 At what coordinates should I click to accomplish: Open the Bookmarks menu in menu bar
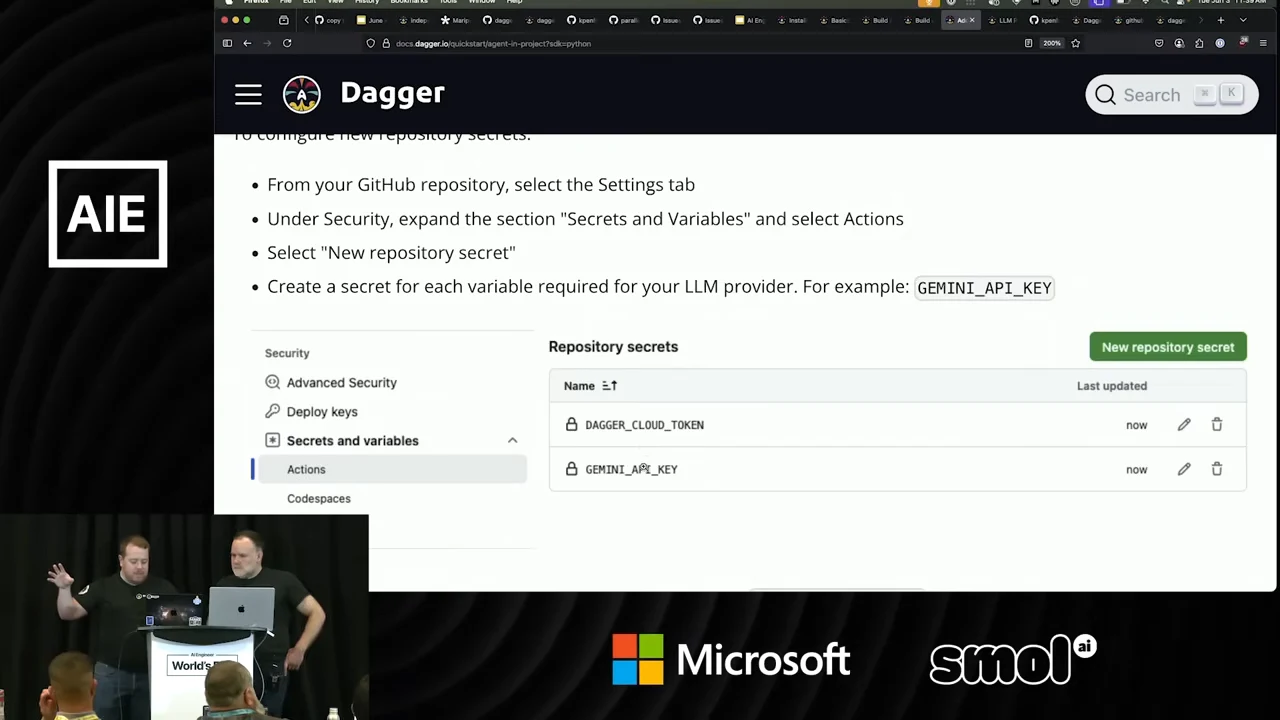[408, 2]
